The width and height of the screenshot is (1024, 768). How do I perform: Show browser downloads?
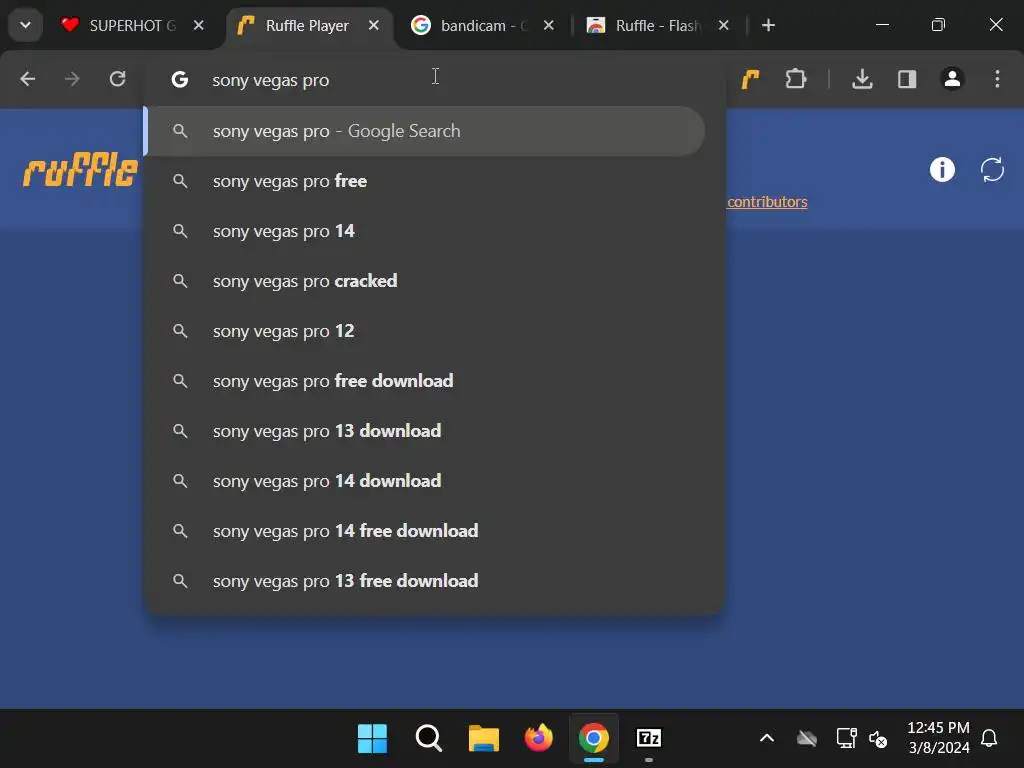pyautogui.click(x=862, y=79)
